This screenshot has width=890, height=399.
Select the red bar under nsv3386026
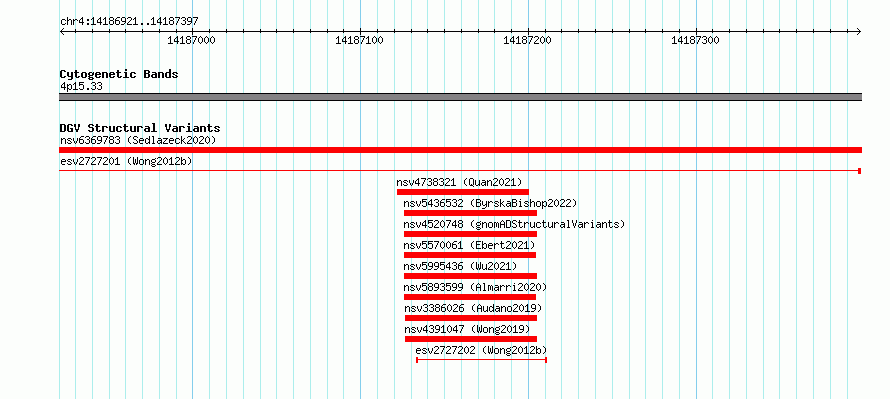tap(471, 318)
